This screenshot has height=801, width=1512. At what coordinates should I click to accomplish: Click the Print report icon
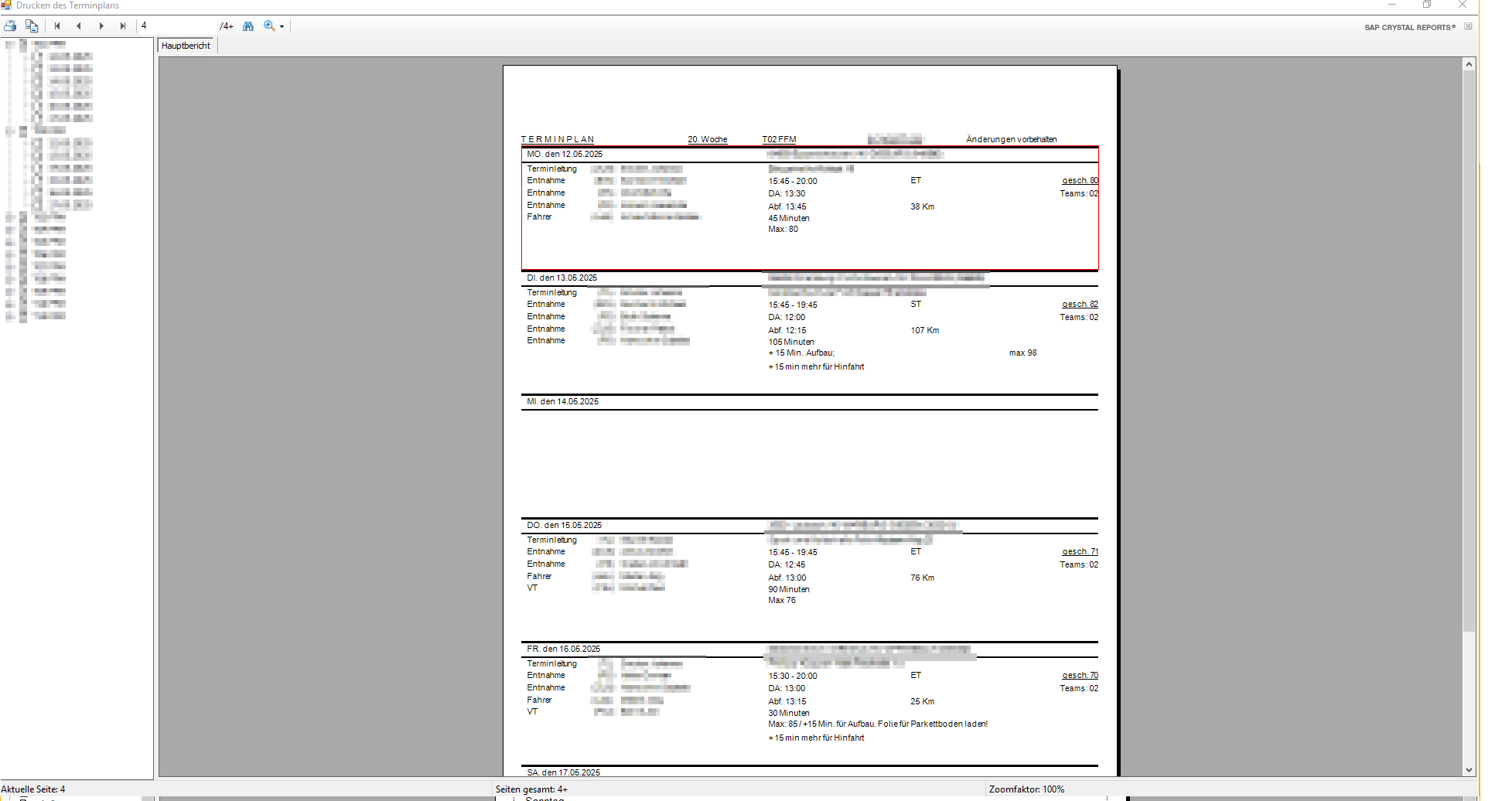(11, 26)
